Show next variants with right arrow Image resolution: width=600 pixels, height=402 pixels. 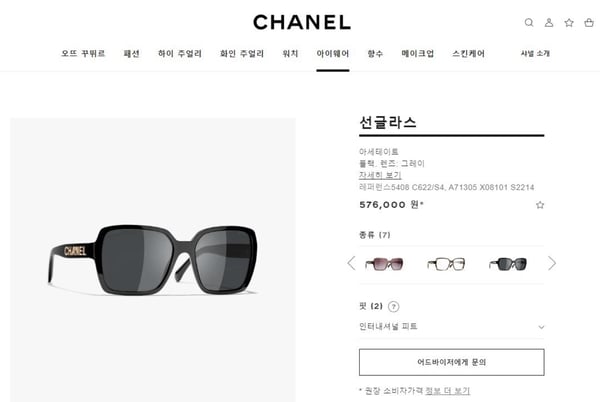(552, 263)
